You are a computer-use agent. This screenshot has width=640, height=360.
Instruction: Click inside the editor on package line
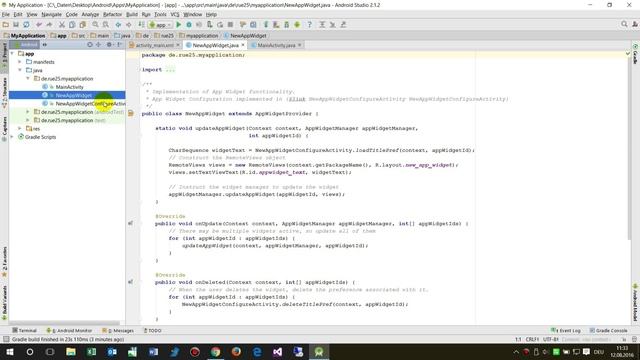193,55
